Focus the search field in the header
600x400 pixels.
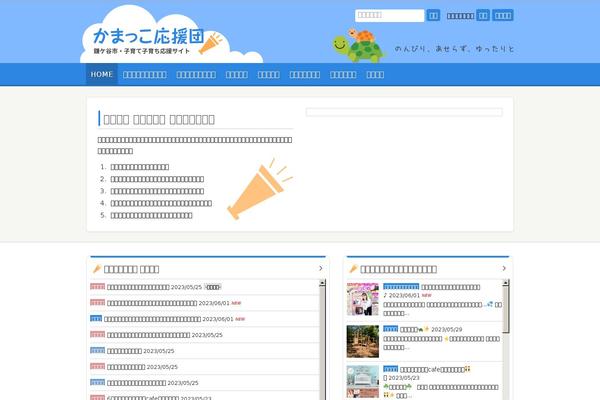coord(390,15)
